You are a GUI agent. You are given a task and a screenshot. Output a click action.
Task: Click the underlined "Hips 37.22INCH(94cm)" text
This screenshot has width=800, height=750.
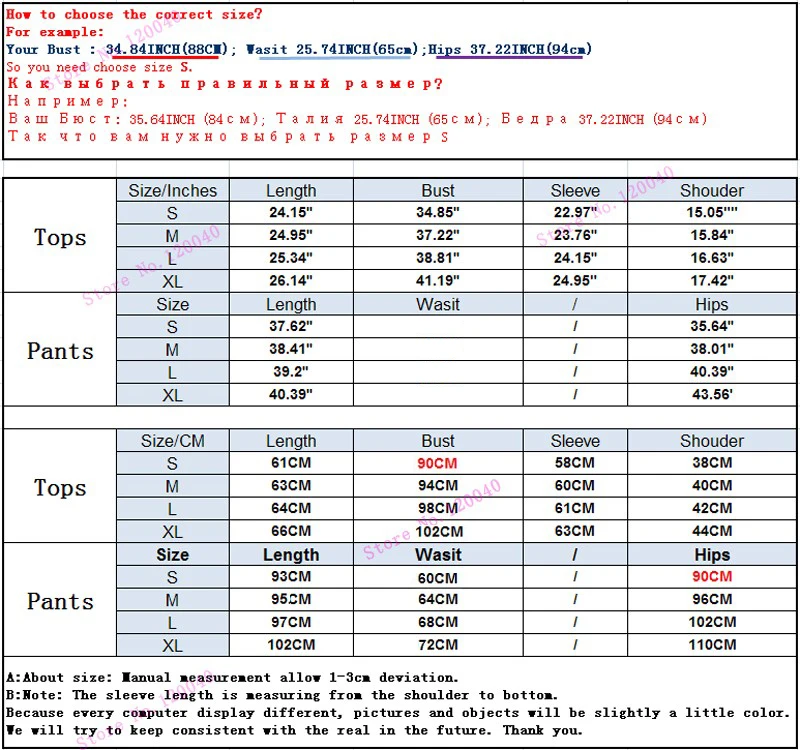(510, 49)
